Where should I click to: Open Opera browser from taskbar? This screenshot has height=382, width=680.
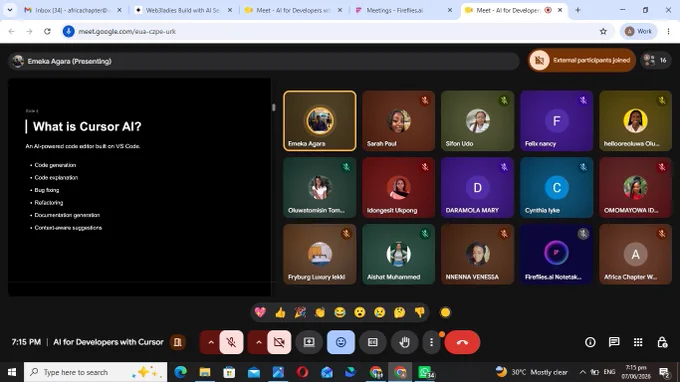point(302,372)
